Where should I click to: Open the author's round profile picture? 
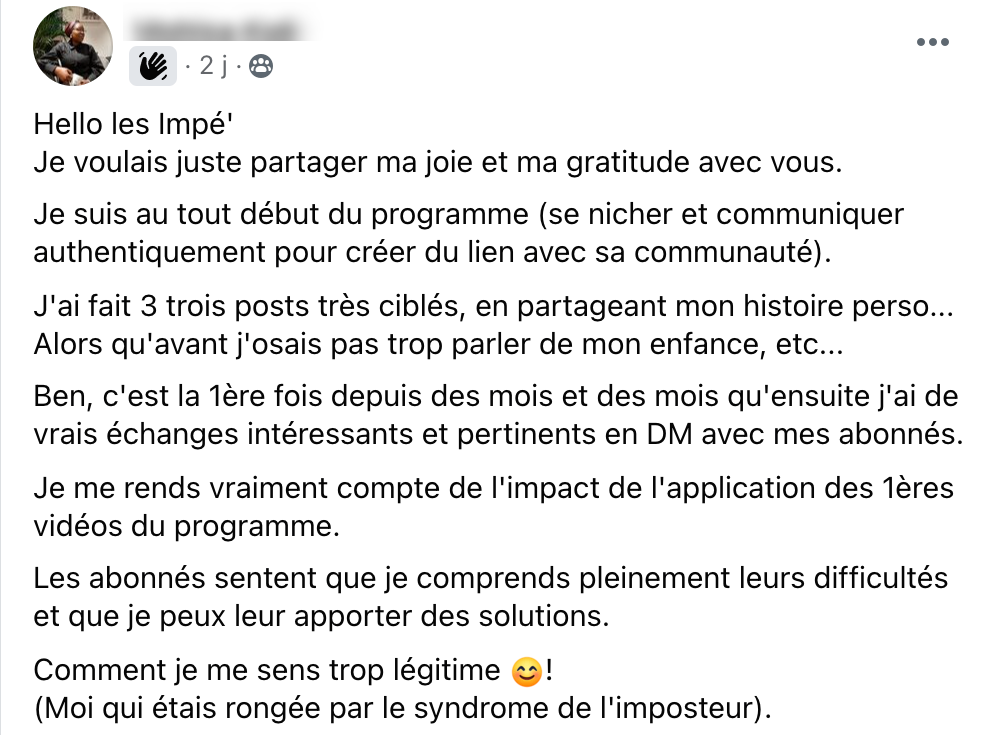[x=73, y=46]
